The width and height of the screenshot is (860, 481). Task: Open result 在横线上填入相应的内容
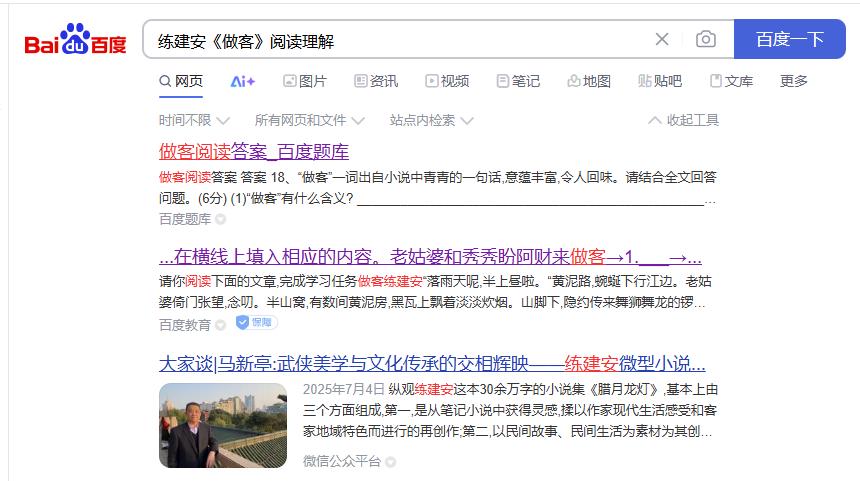[430, 257]
